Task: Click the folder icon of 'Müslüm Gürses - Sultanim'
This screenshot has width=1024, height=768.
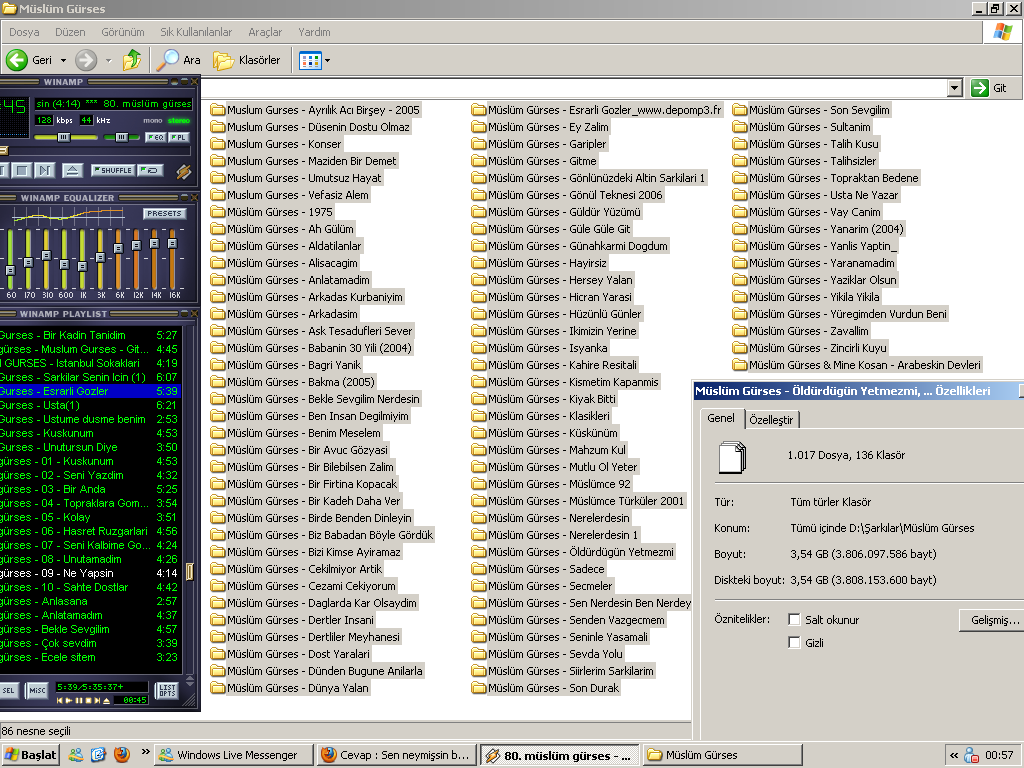Action: (x=740, y=127)
